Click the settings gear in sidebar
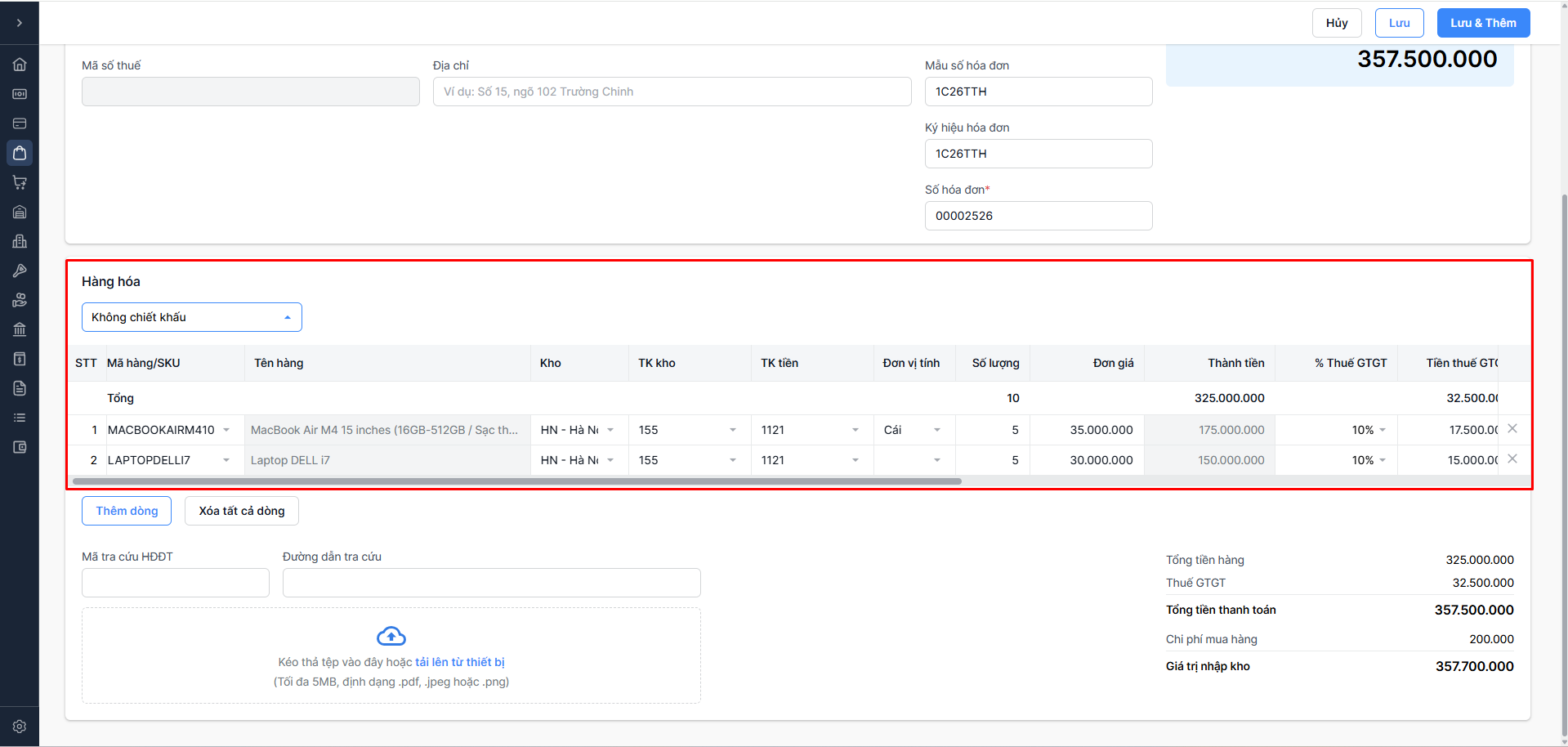The width and height of the screenshot is (1568, 747). pyautogui.click(x=20, y=727)
